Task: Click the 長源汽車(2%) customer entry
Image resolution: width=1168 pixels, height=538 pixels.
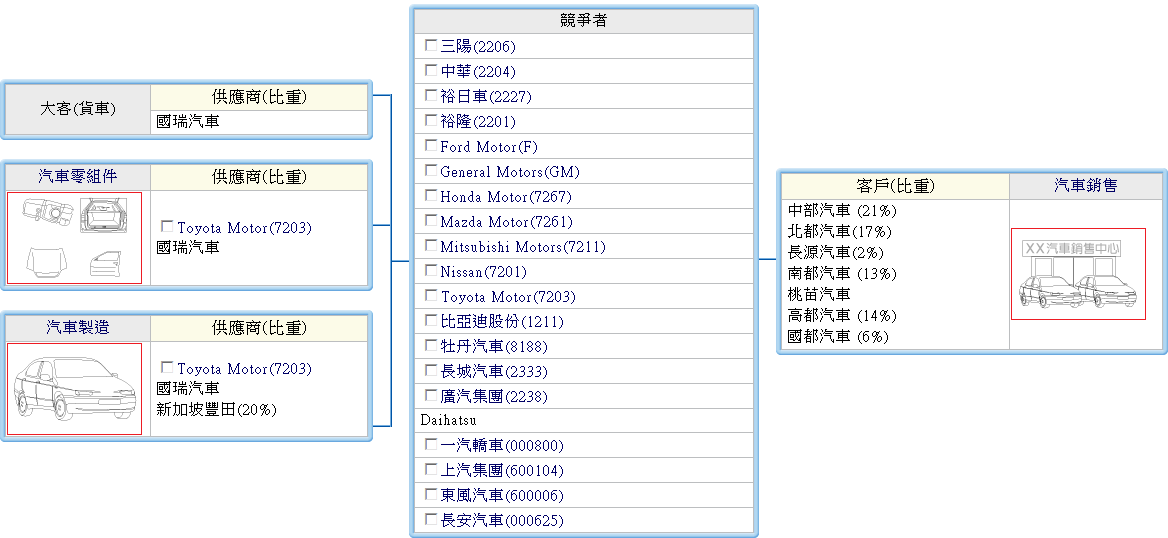Action: pyautogui.click(x=836, y=253)
